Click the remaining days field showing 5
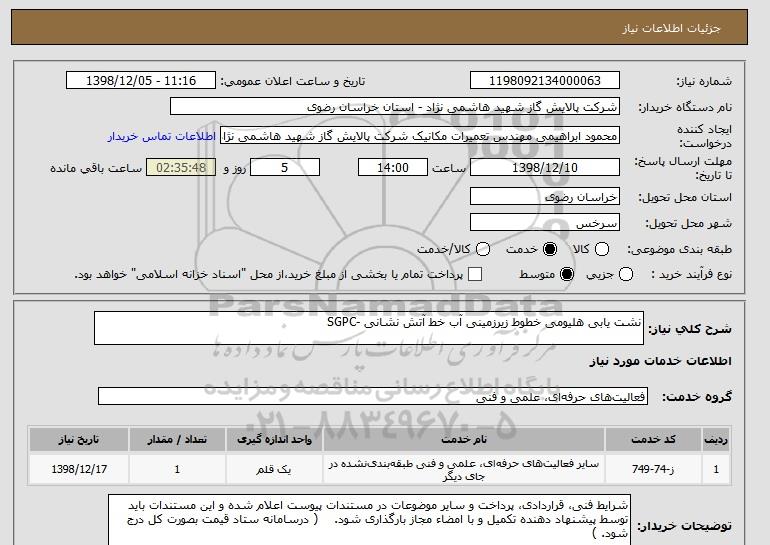 click(285, 167)
